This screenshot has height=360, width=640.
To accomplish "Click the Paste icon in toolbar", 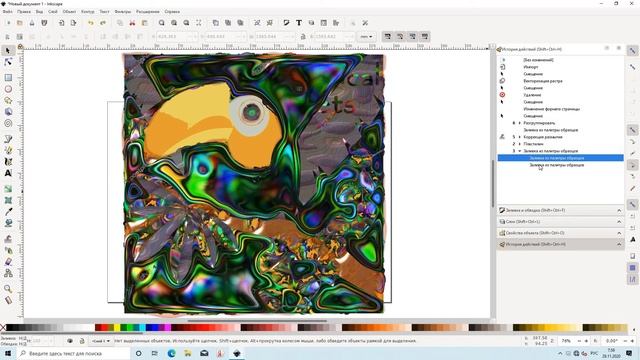I will click(144, 23).
